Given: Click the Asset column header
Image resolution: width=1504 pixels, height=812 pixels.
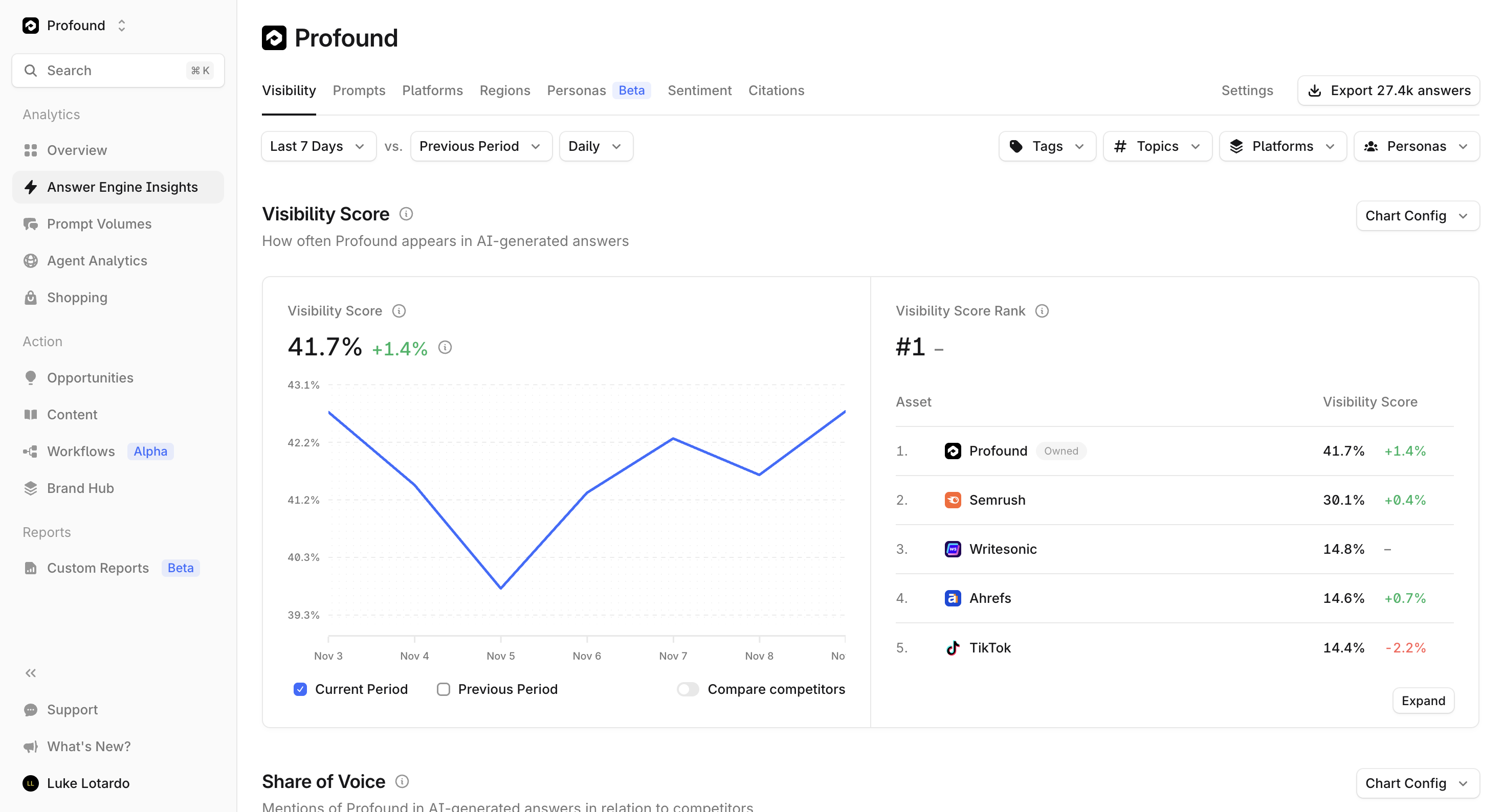Looking at the screenshot, I should (914, 401).
